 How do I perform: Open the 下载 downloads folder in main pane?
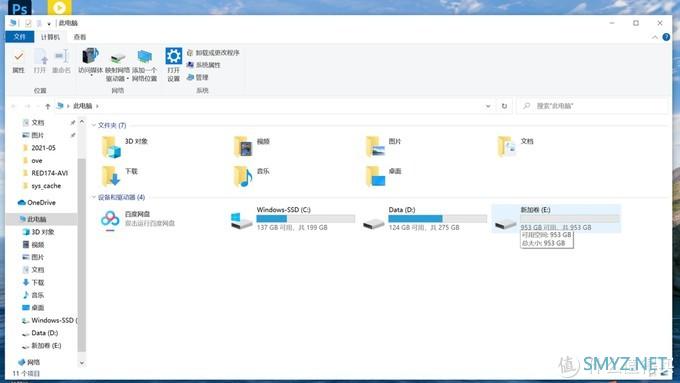pyautogui.click(x=120, y=176)
